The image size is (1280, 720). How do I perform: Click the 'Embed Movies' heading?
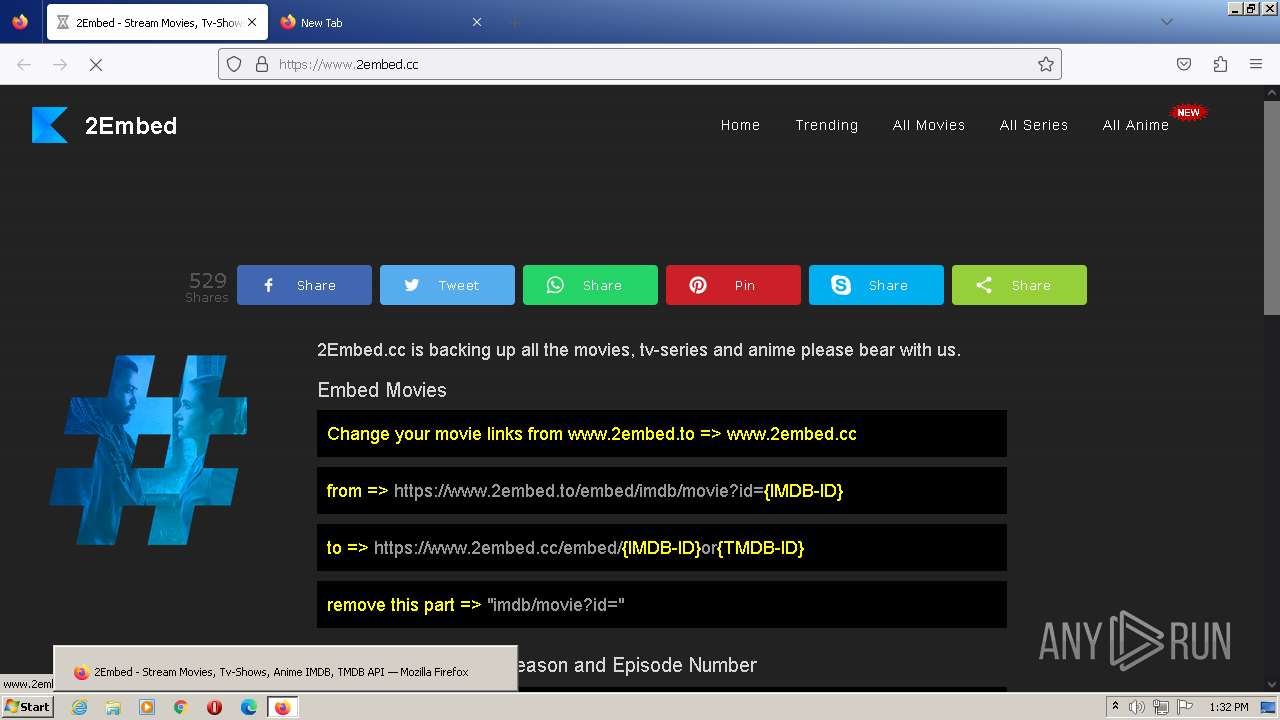tap(382, 390)
